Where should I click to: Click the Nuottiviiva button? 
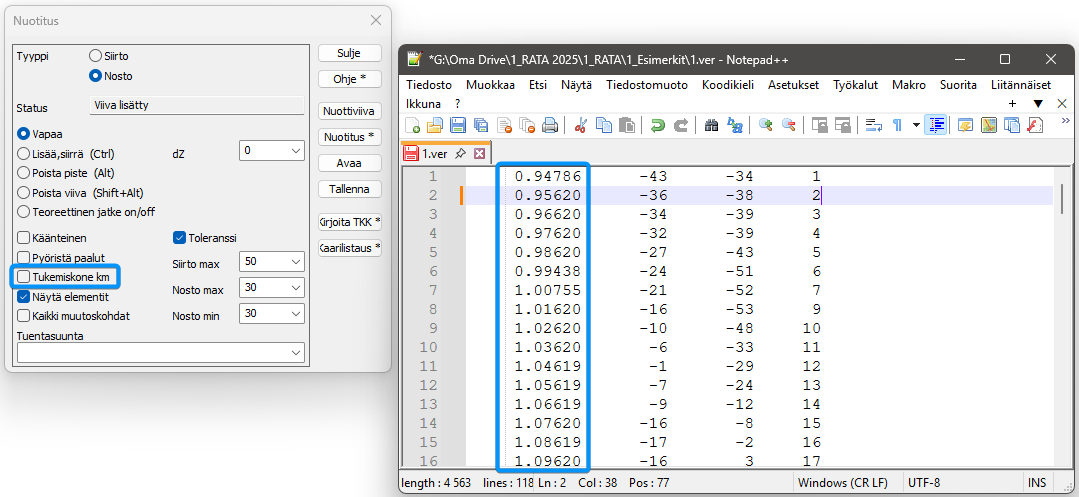coord(350,111)
